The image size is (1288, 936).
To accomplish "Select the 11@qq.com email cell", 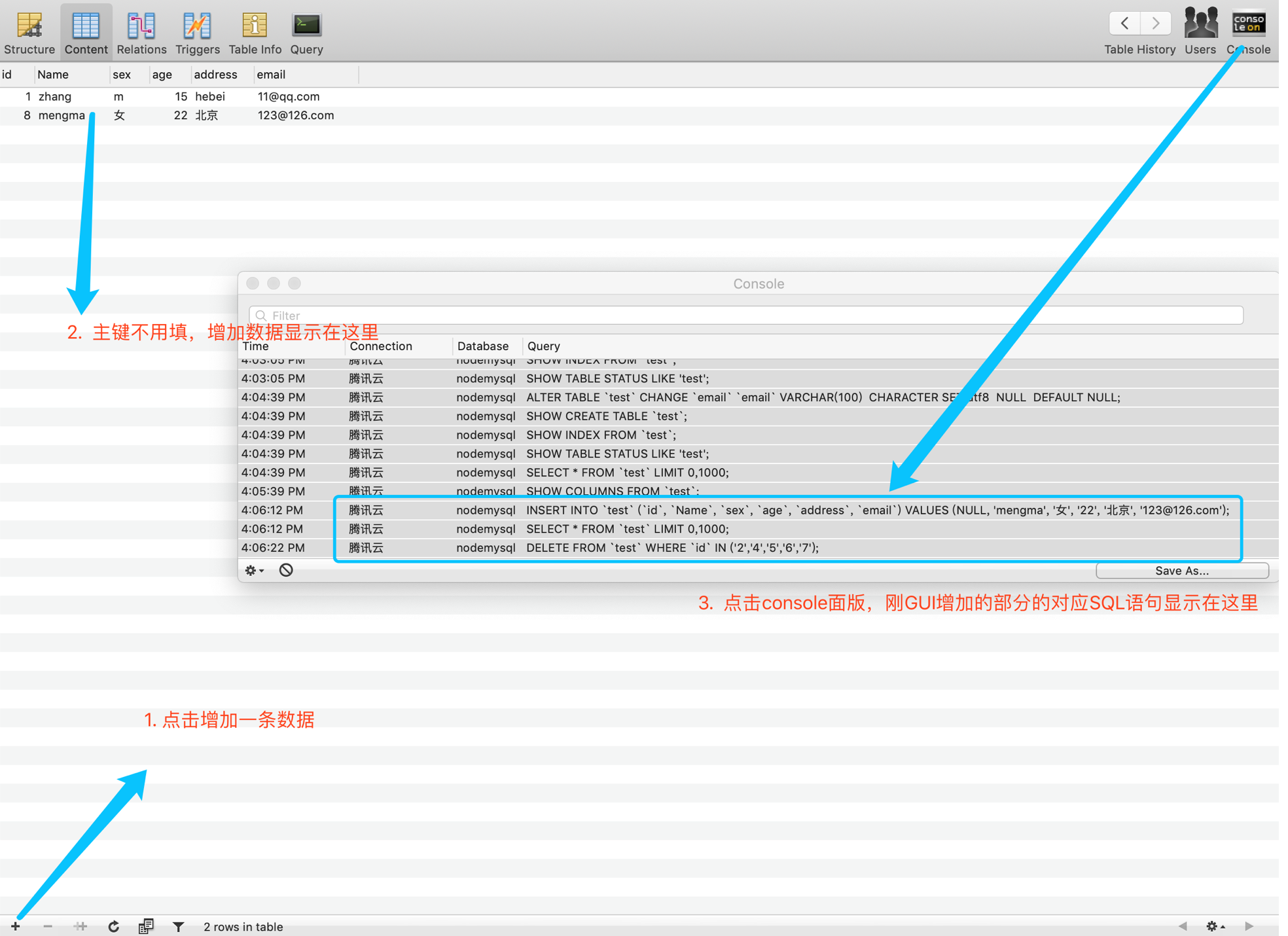I will (306, 97).
